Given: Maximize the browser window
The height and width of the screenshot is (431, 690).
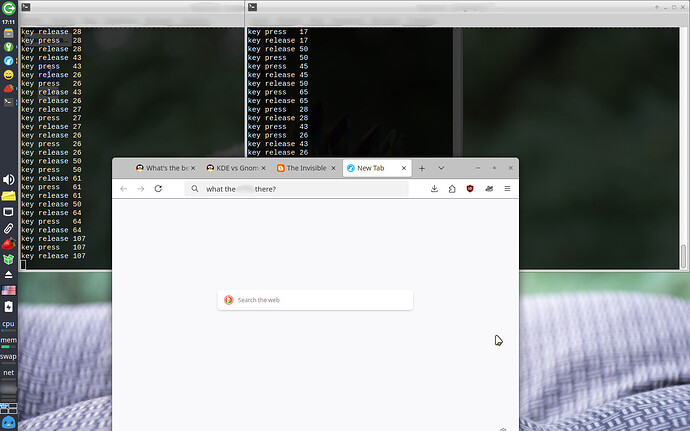Looking at the screenshot, I should click(494, 168).
